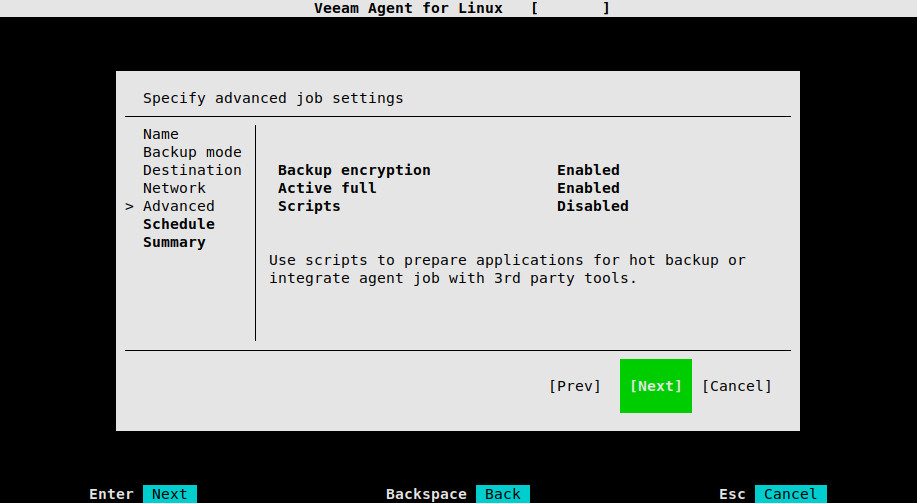
Task: Toggle Backup encryption Enabled value
Action: coord(588,170)
